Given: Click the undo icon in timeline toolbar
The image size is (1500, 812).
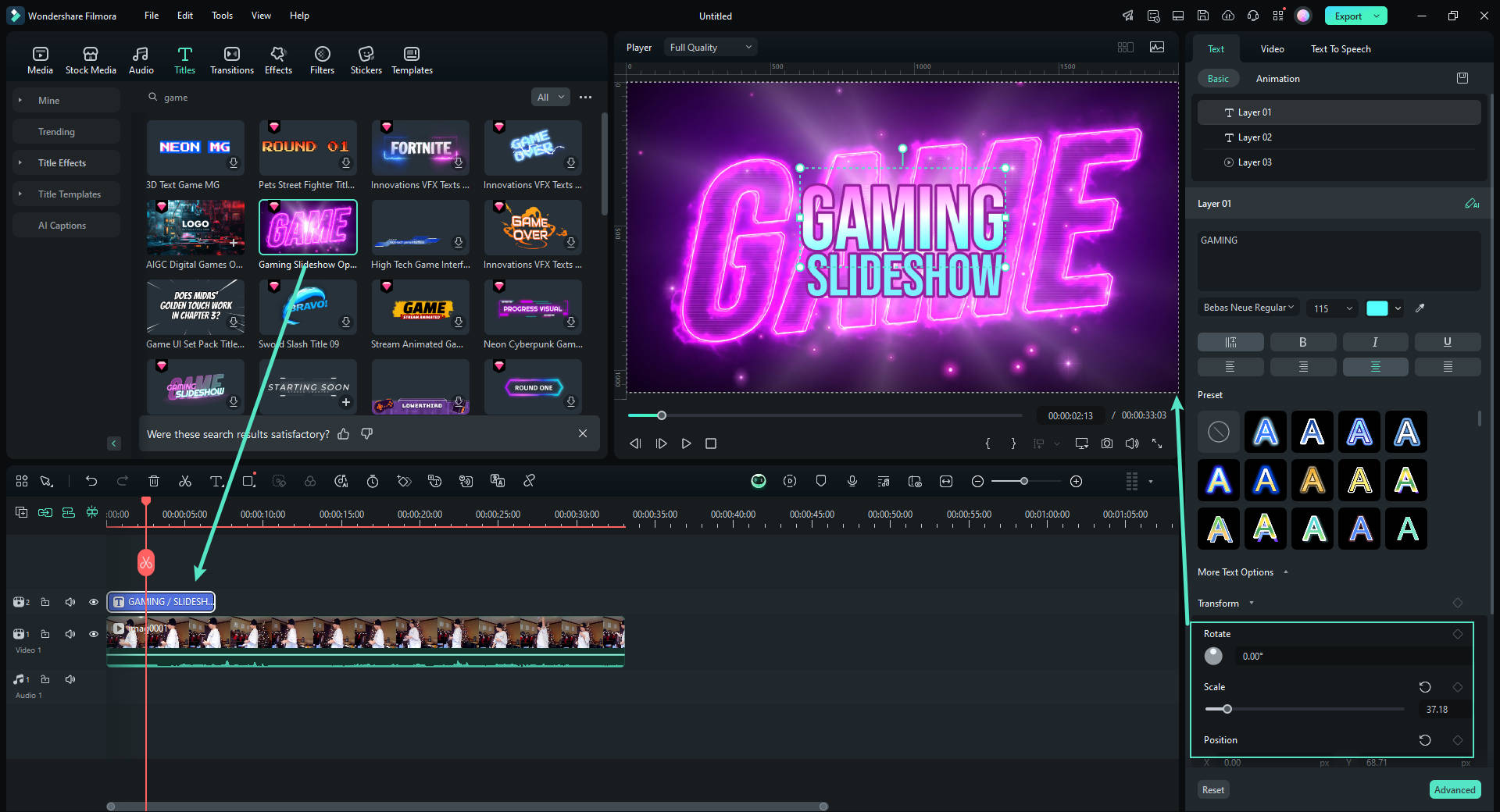Looking at the screenshot, I should [91, 481].
